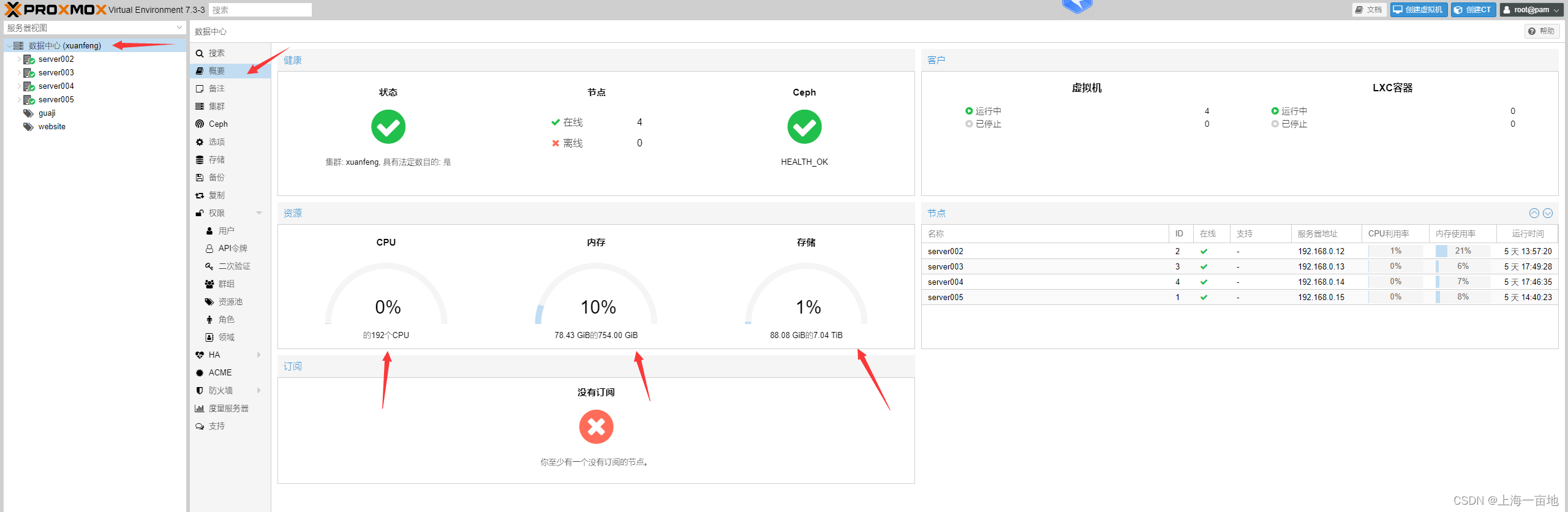Select the server005 row in 节点 table

1240,297
